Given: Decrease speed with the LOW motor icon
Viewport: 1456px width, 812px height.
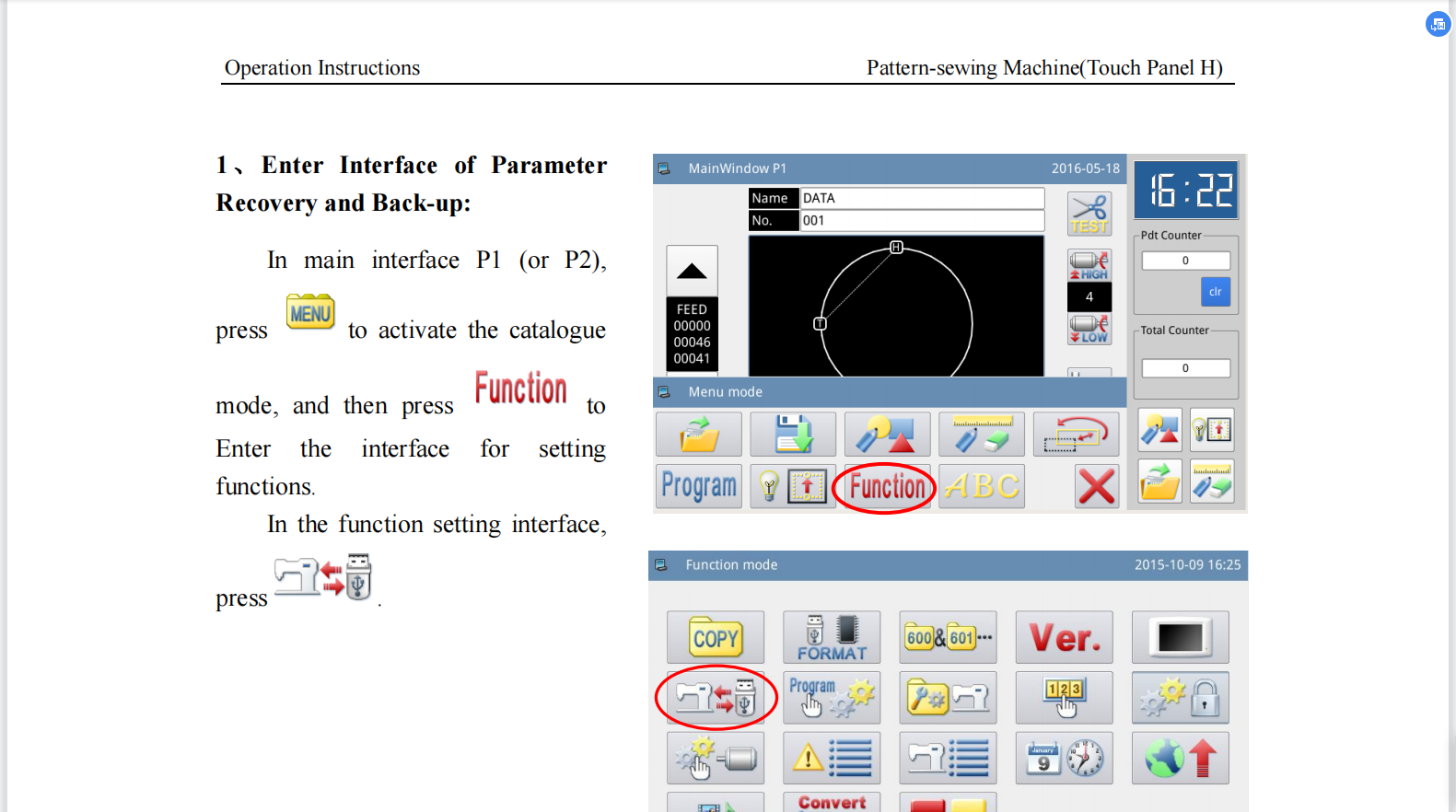Looking at the screenshot, I should tap(1089, 329).
